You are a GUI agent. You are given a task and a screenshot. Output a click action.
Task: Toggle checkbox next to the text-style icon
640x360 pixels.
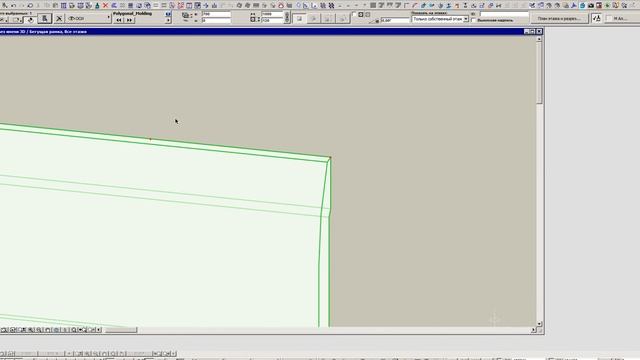click(609, 18)
